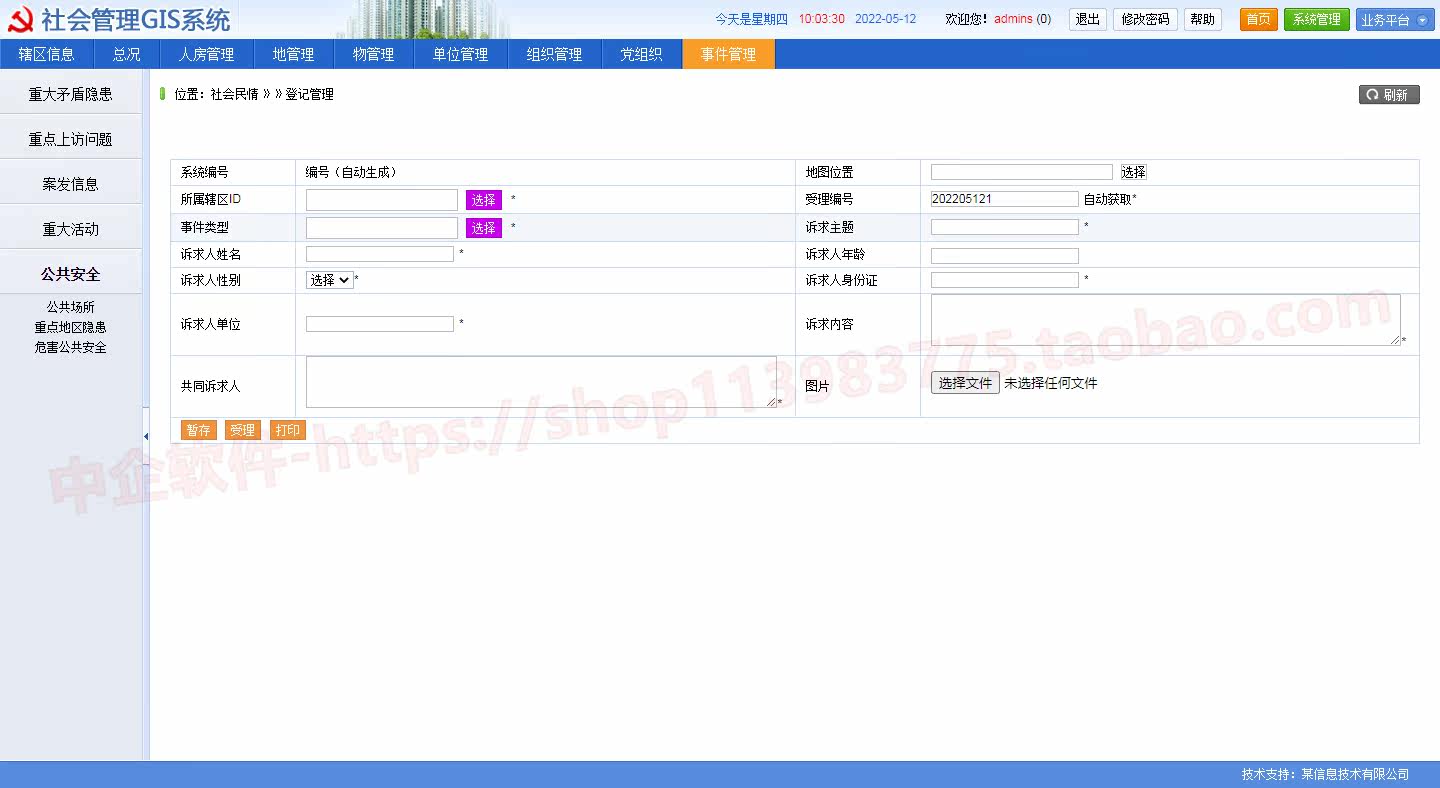Open the 单位管理 tab
This screenshot has height=788, width=1440.
tap(461, 54)
